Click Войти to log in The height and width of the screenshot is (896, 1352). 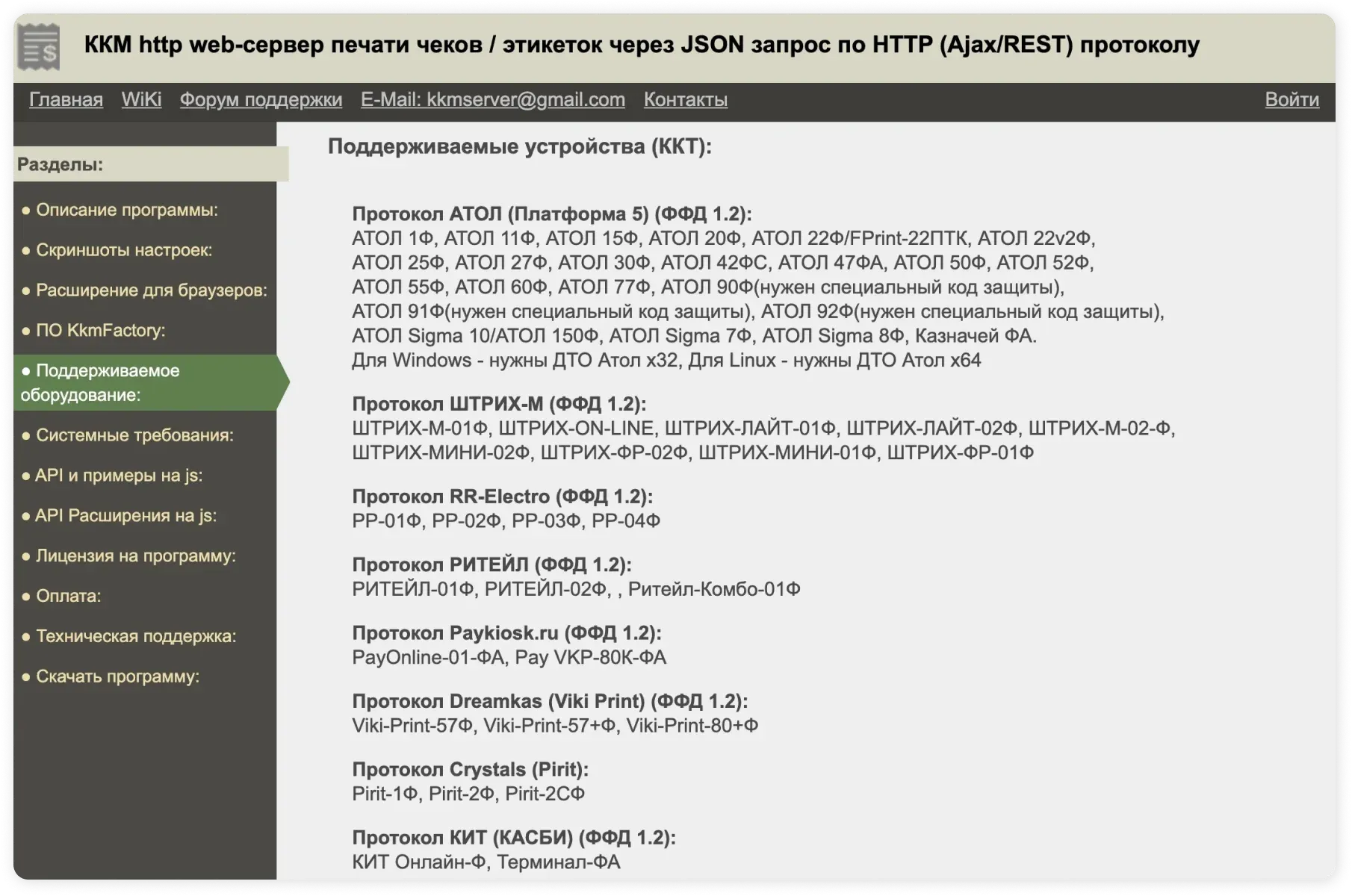coord(1291,99)
